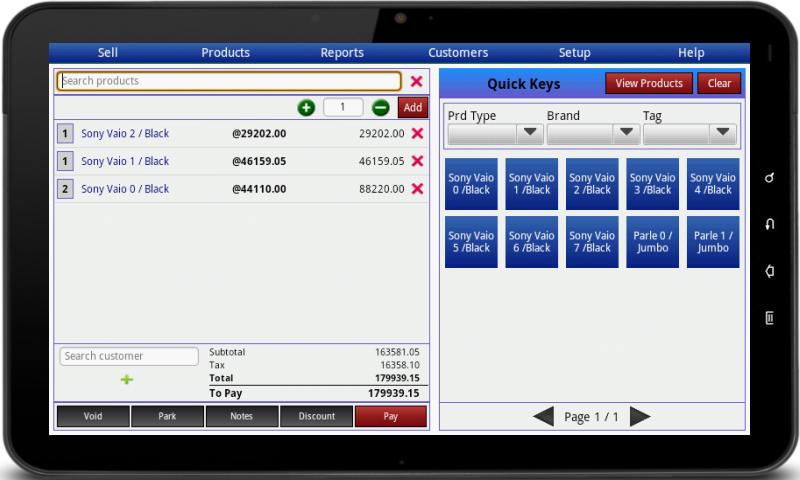Switch to the Customers menu
Image resolution: width=800 pixels, height=480 pixels.
point(458,53)
